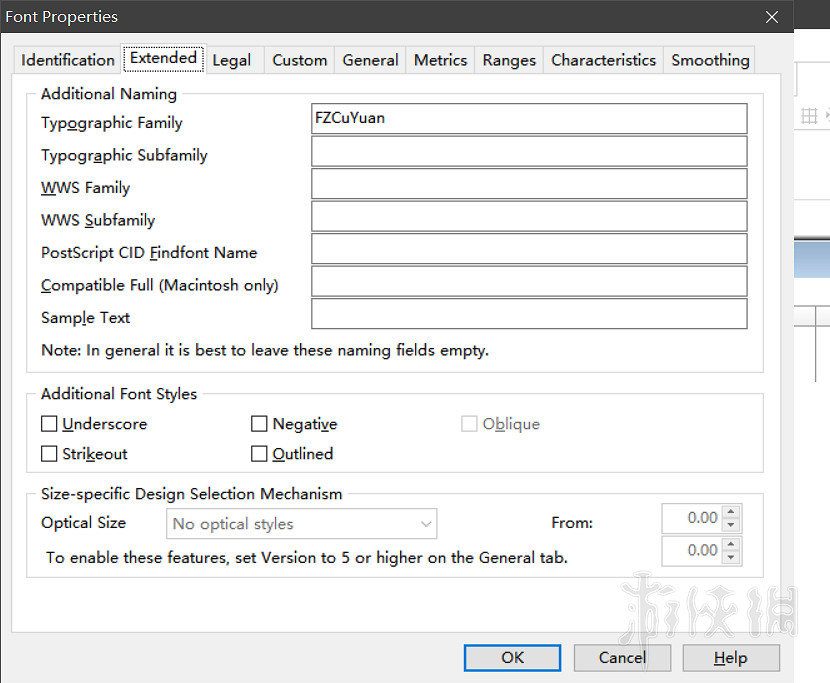This screenshot has width=830, height=683.
Task: Switch to the Identification tab
Action: [68, 60]
